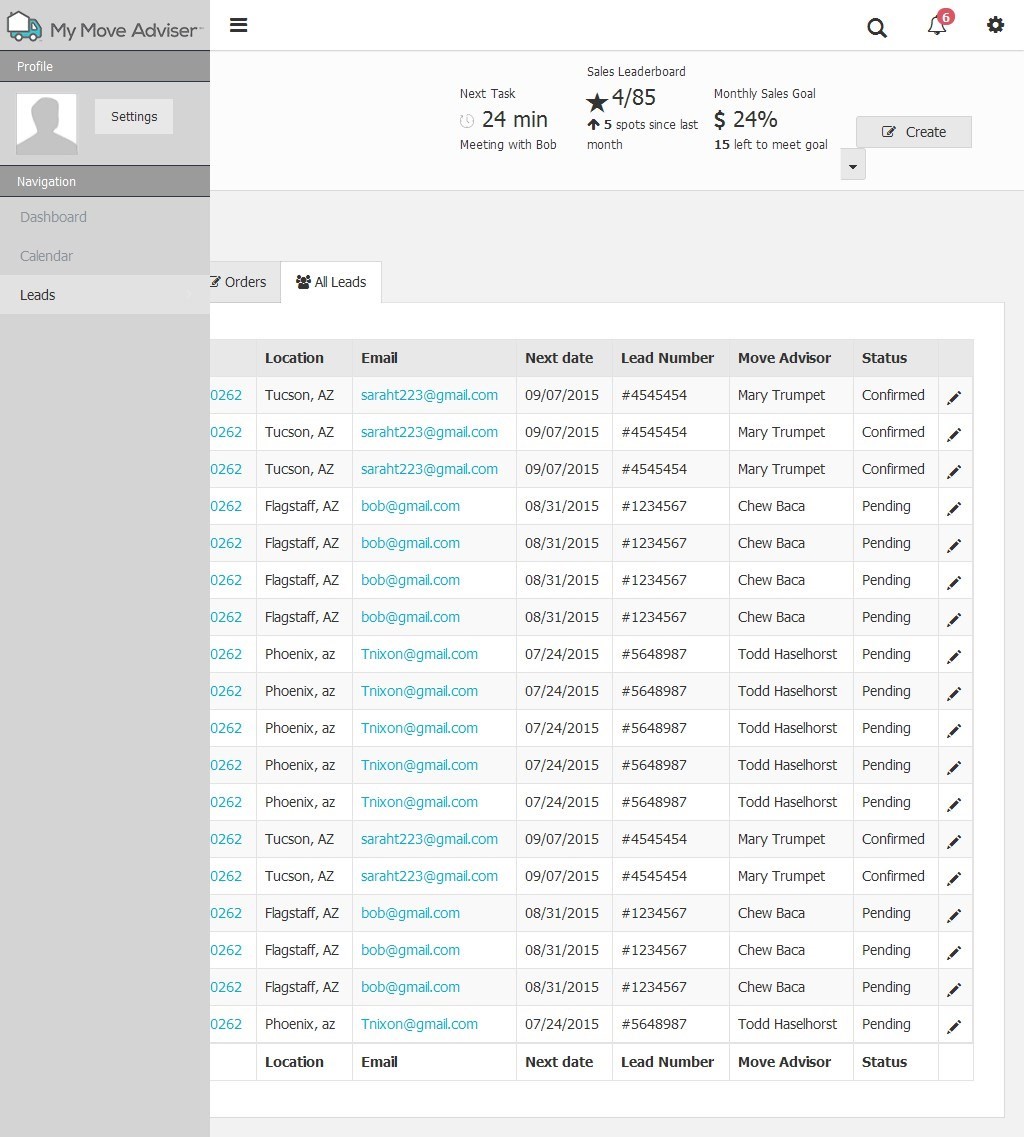Image resolution: width=1024 pixels, height=1137 pixels.
Task: Expand the Leads navigation item arrow
Action: pyautogui.click(x=190, y=295)
